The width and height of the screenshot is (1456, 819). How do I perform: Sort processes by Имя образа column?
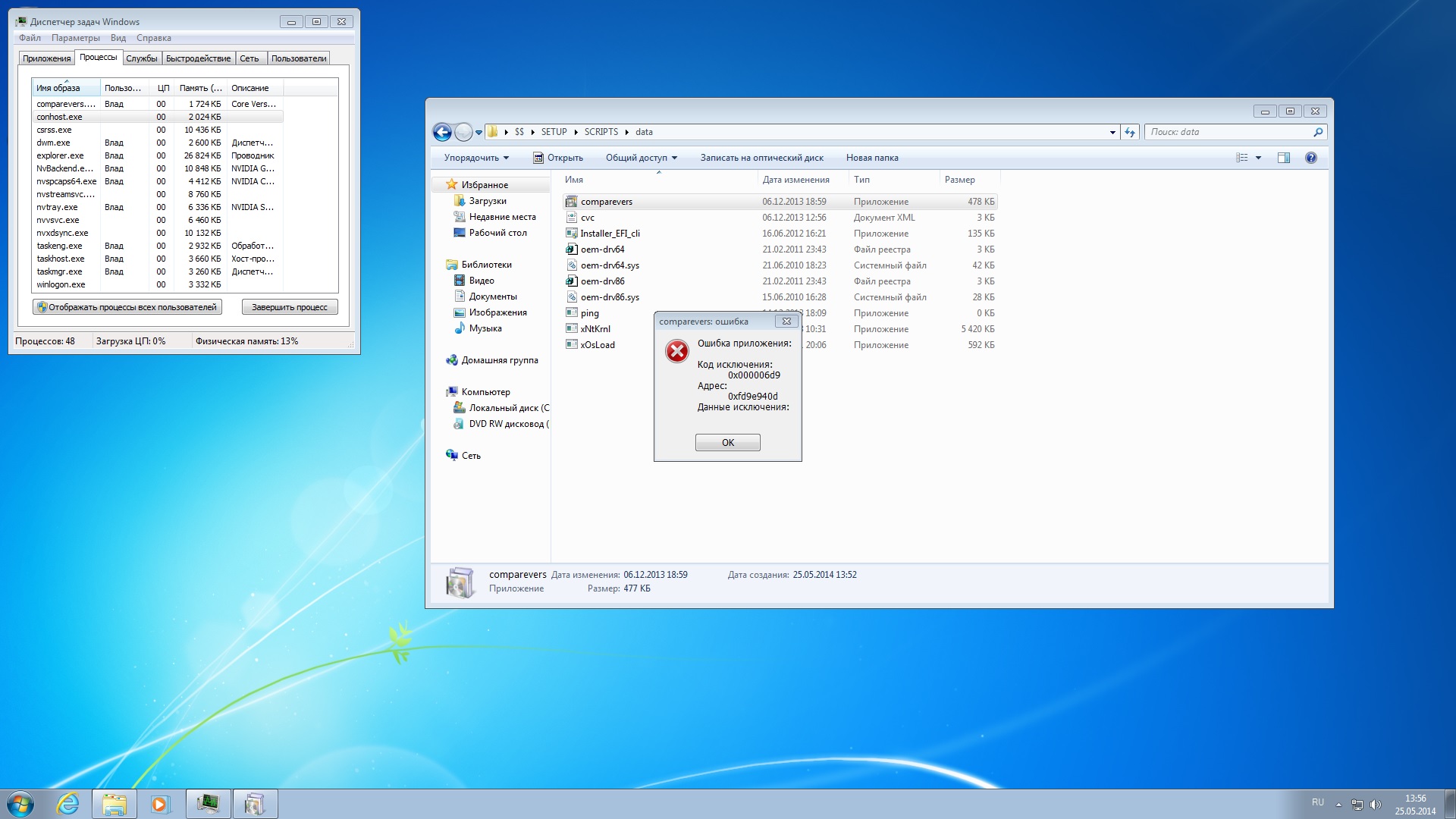(67, 88)
